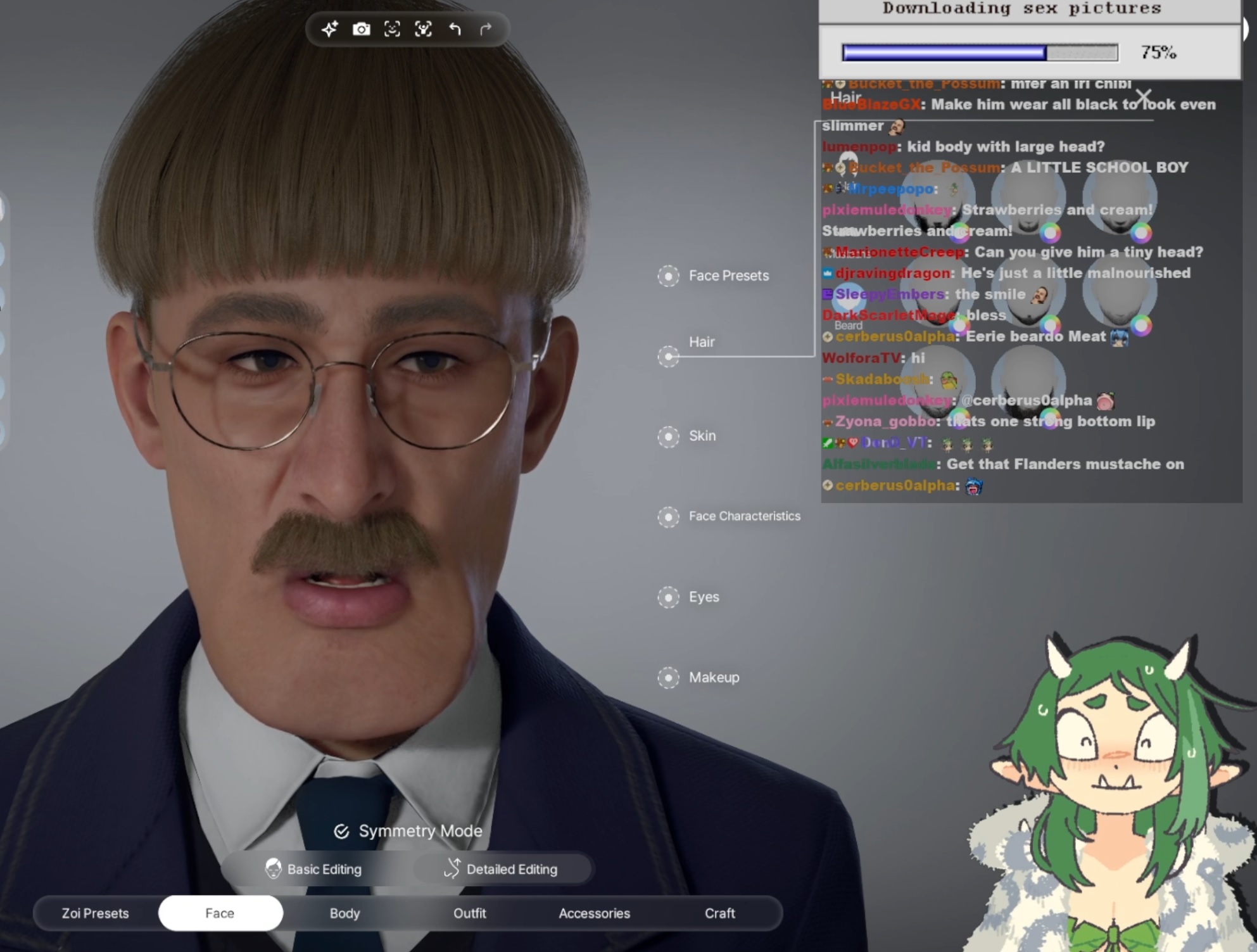Redo the edit with forward arrow icon
This screenshot has width=1257, height=952.
[x=486, y=29]
